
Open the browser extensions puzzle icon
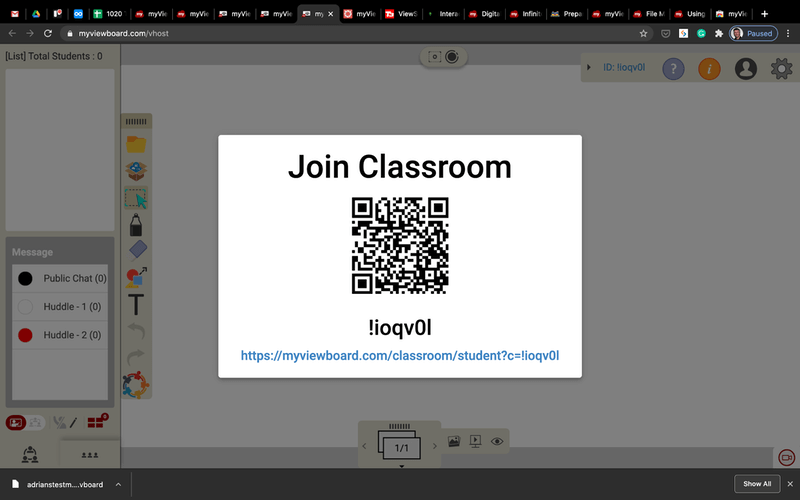(719, 34)
